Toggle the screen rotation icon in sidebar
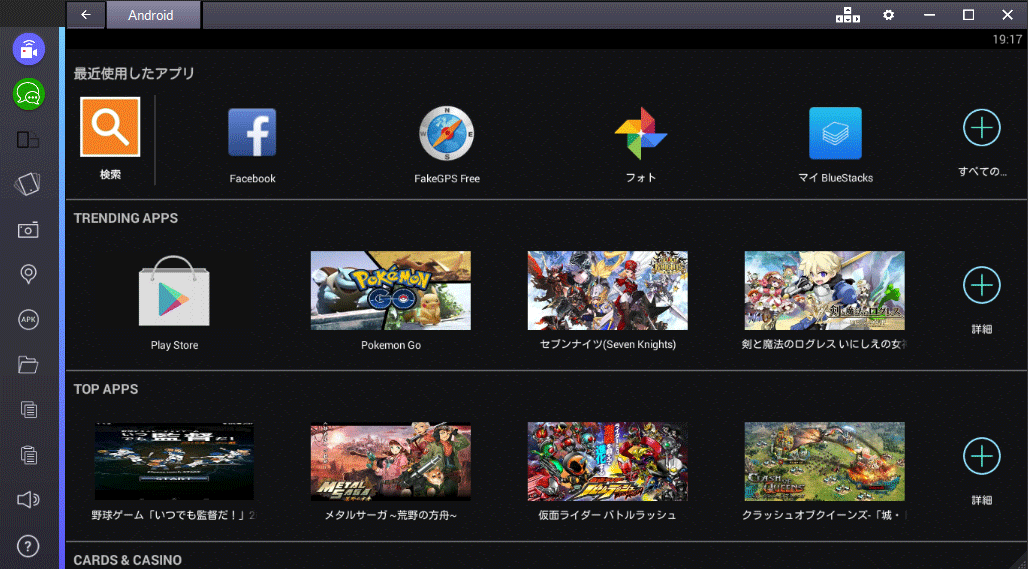The image size is (1028, 569). (28, 140)
